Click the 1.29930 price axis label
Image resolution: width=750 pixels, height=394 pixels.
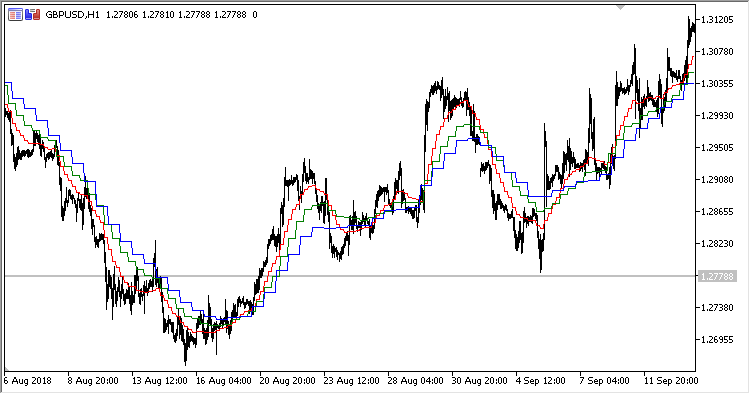[x=717, y=116]
